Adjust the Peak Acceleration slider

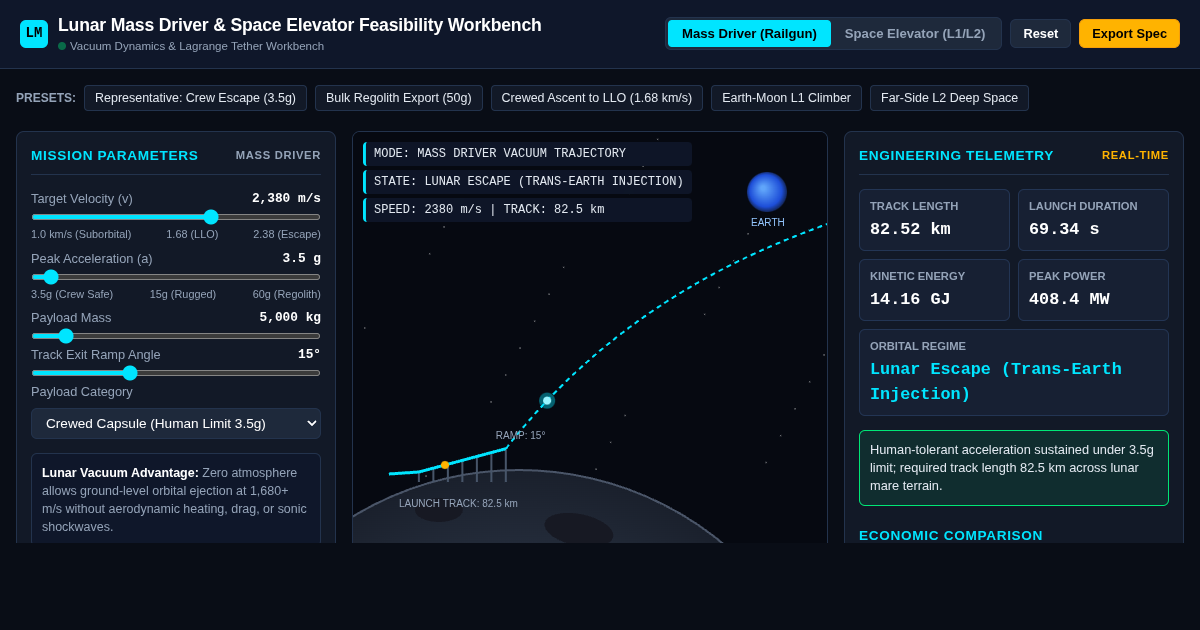(176, 277)
